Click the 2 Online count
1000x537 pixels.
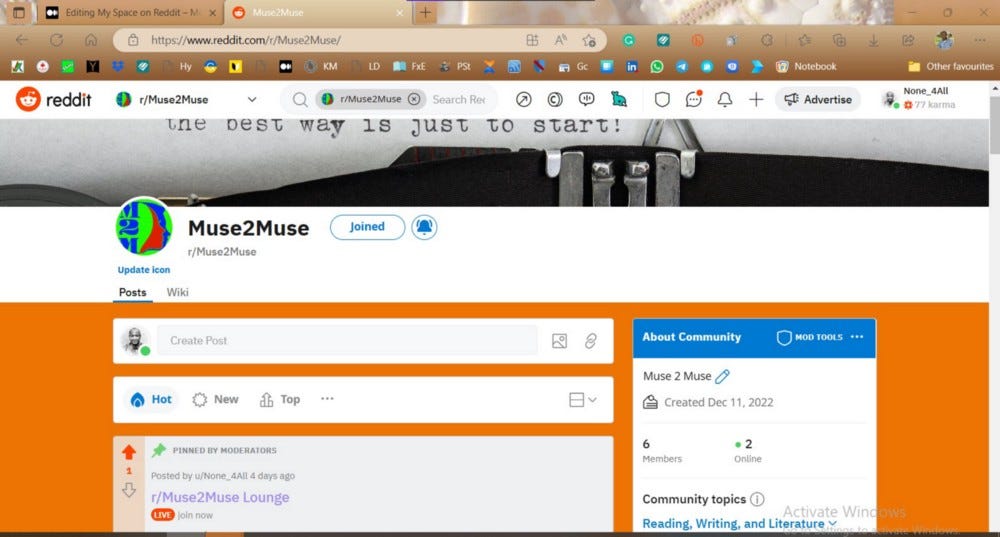point(747,450)
